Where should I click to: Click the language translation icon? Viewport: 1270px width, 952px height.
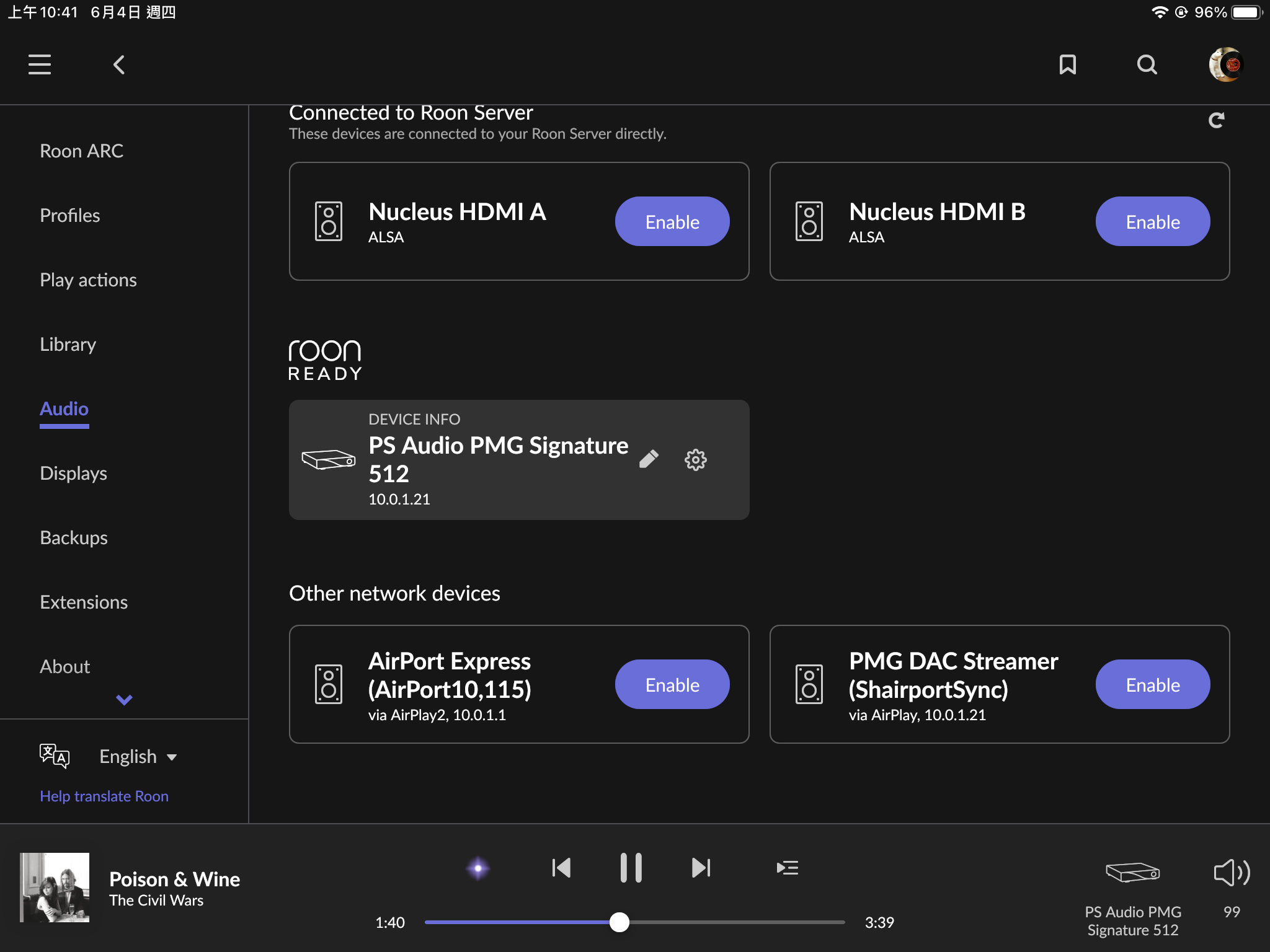click(55, 756)
